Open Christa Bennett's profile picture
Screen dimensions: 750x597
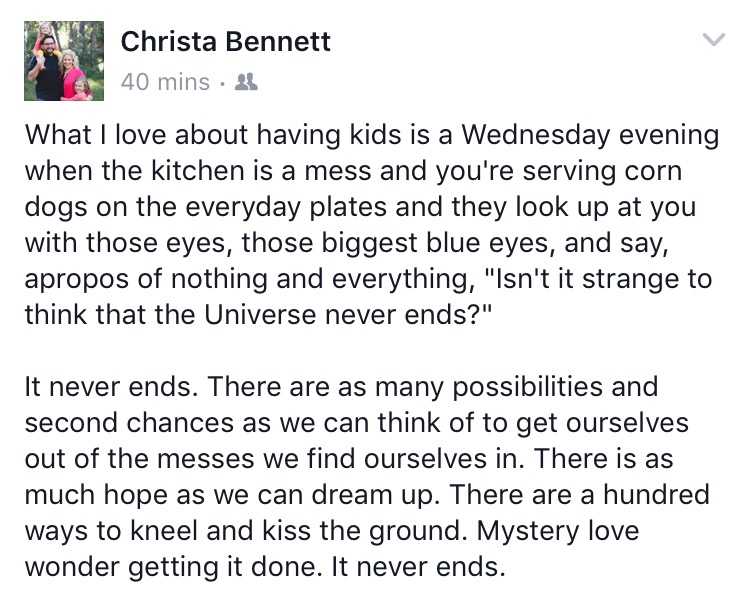64,61
